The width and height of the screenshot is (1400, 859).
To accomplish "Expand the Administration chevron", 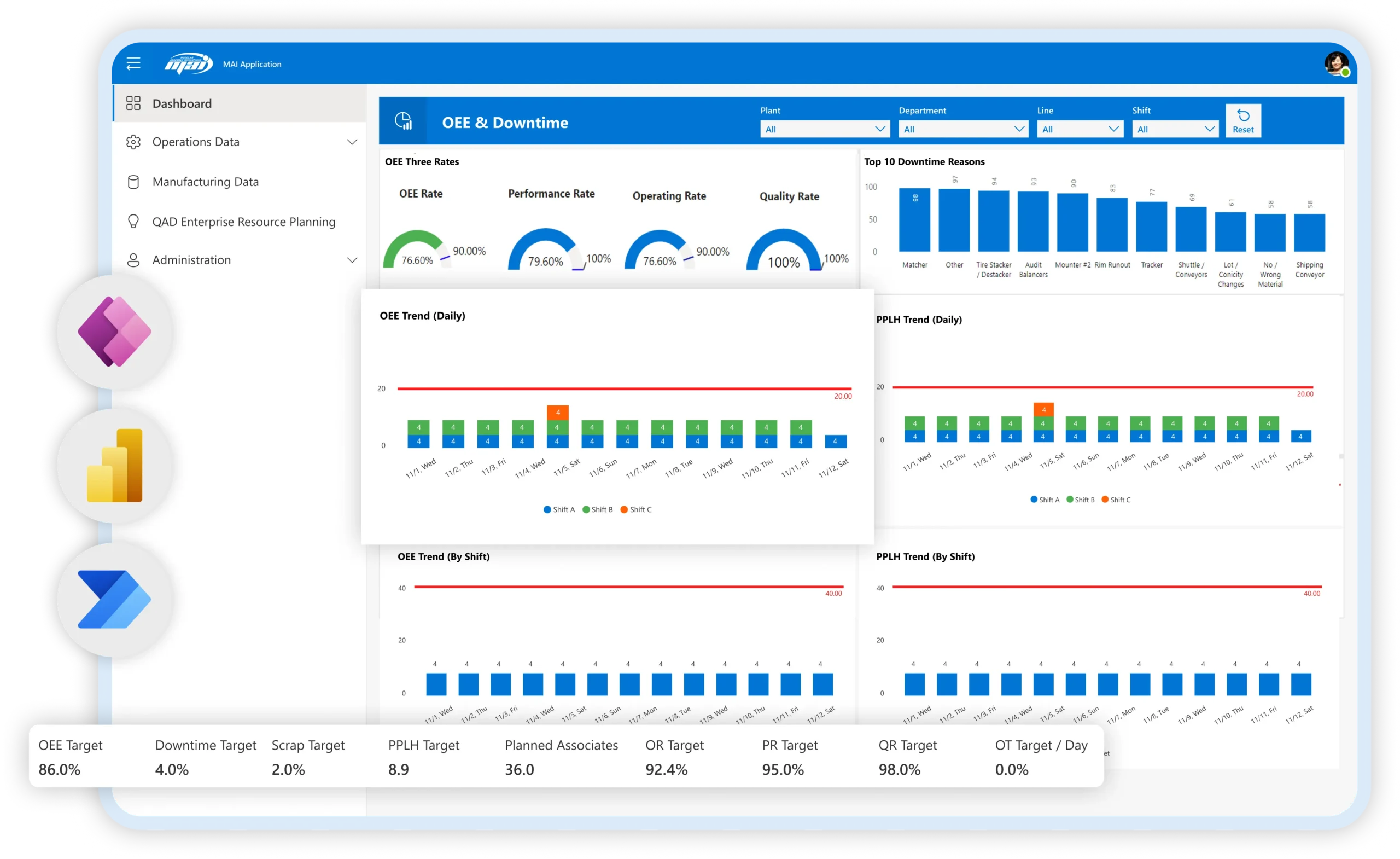I will coord(352,260).
